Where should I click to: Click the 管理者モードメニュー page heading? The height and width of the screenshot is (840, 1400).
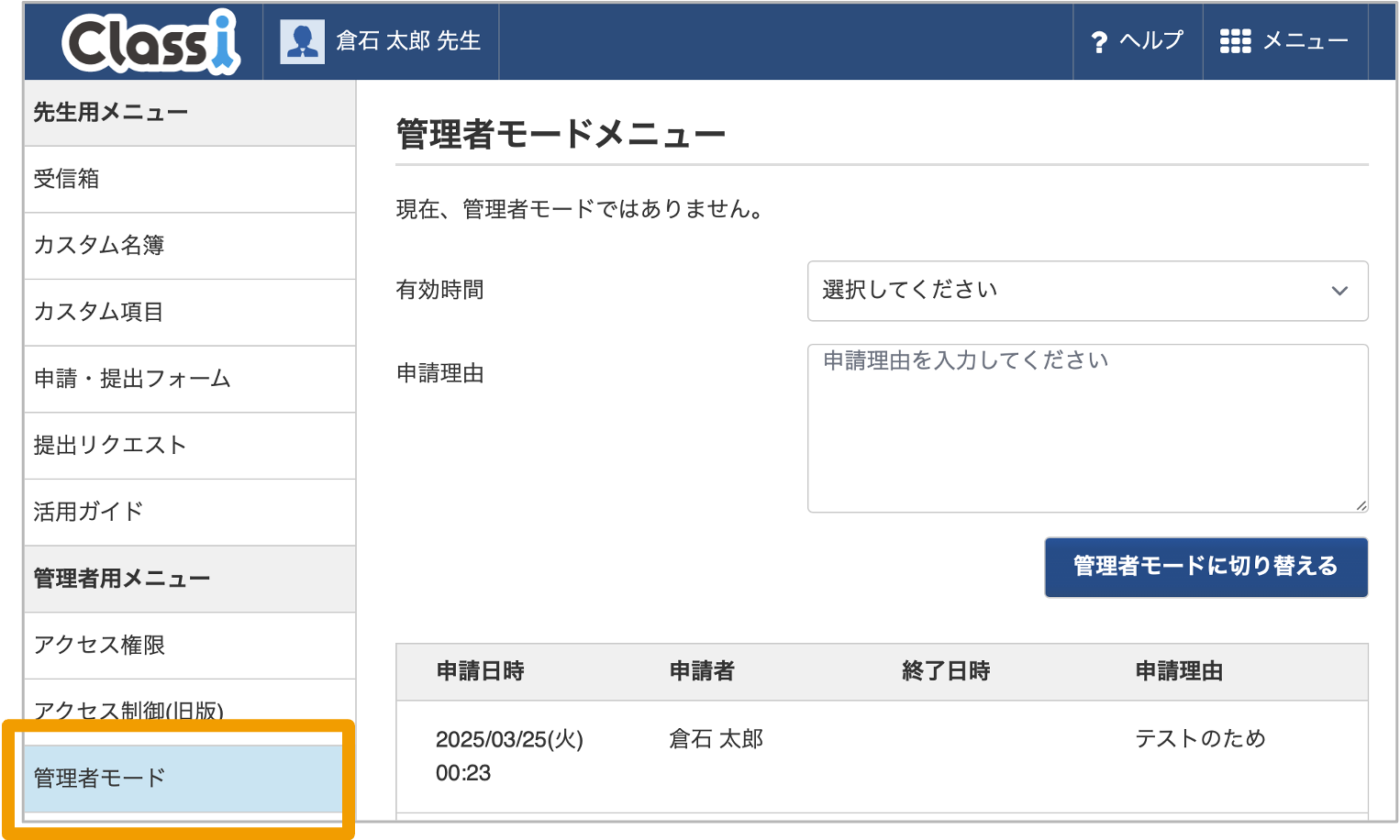[x=561, y=135]
